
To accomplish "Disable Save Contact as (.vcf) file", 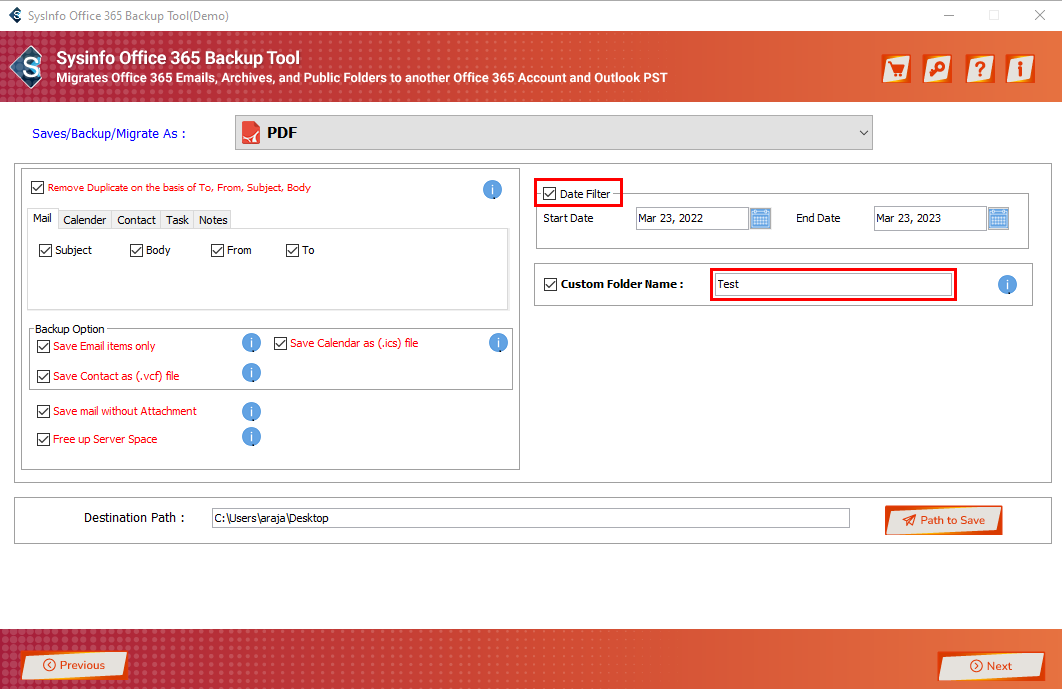I will click(43, 377).
